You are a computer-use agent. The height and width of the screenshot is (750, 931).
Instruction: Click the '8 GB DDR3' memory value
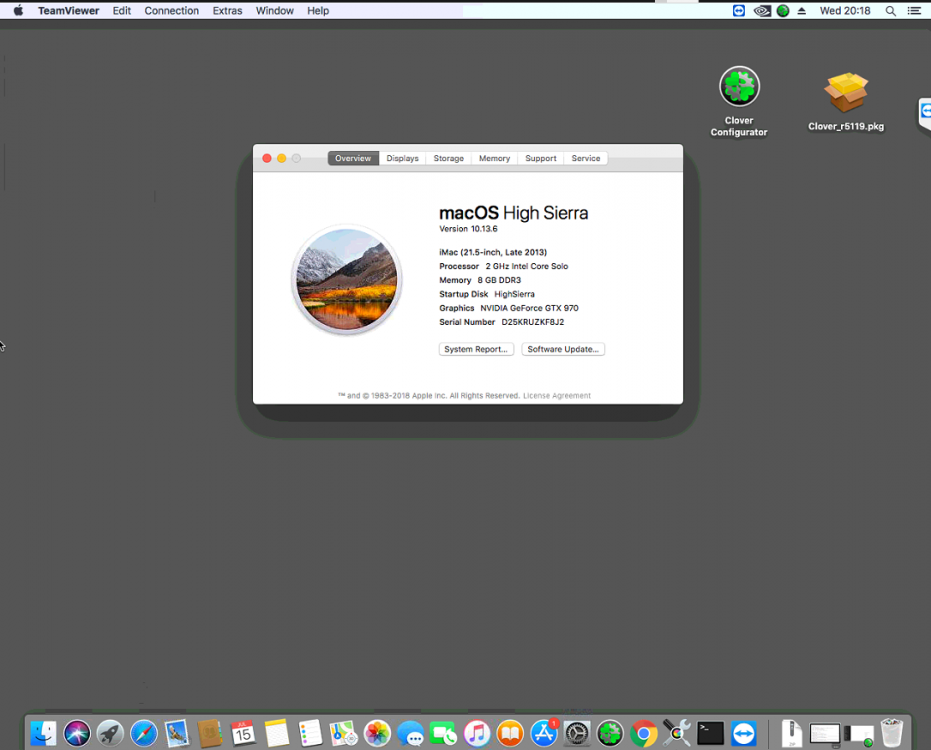tap(499, 280)
